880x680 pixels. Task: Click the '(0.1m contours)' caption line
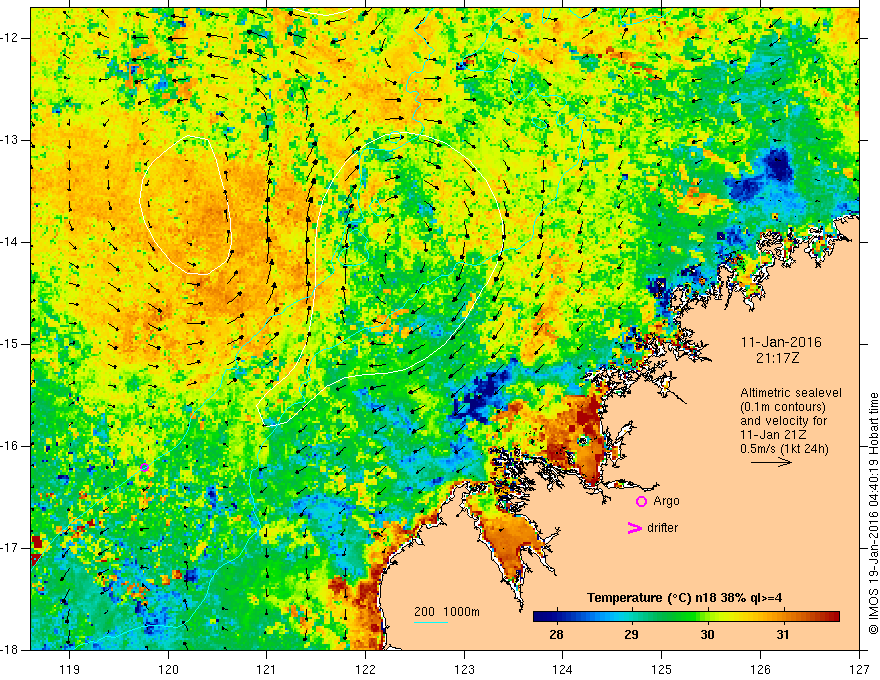(x=783, y=407)
